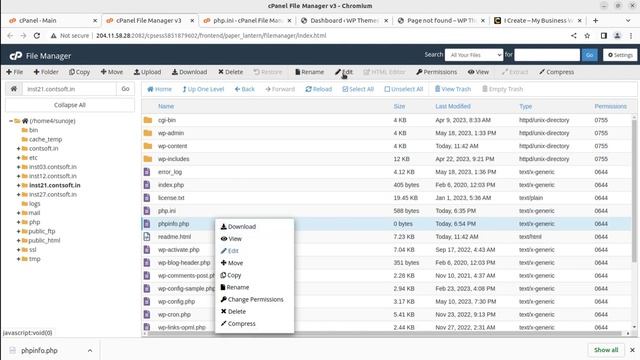Click the Rename toolbar button
This screenshot has height=360, width=640.
309,72
